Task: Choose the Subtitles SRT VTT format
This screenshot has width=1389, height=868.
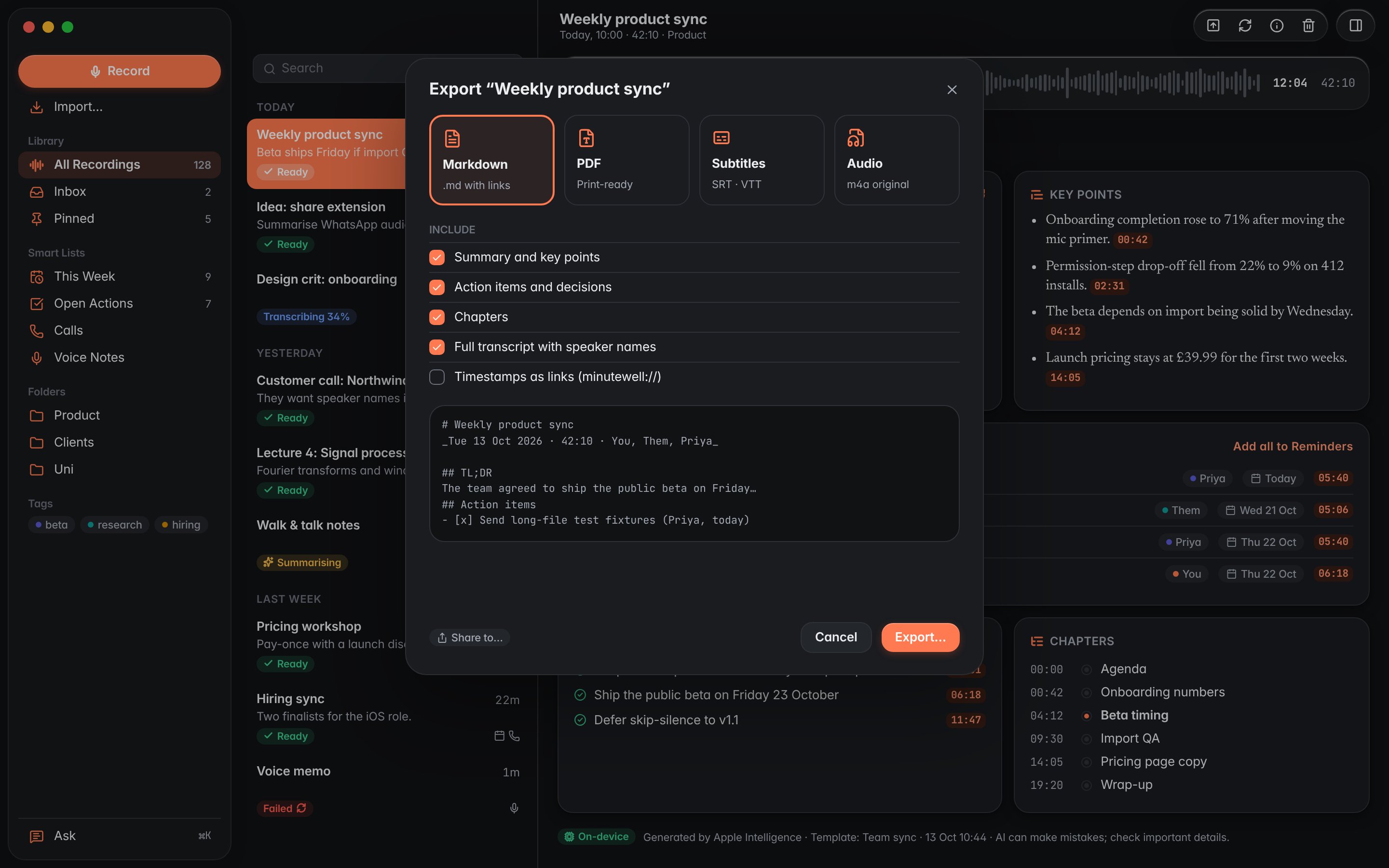Action: pos(762,160)
